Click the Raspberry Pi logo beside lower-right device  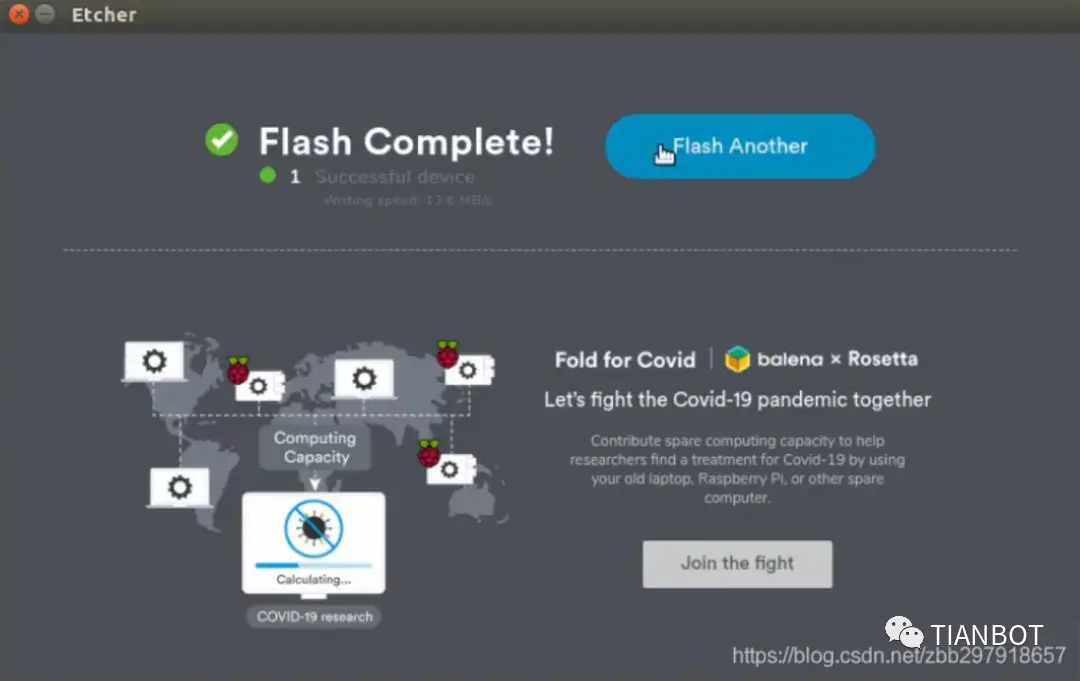429,453
